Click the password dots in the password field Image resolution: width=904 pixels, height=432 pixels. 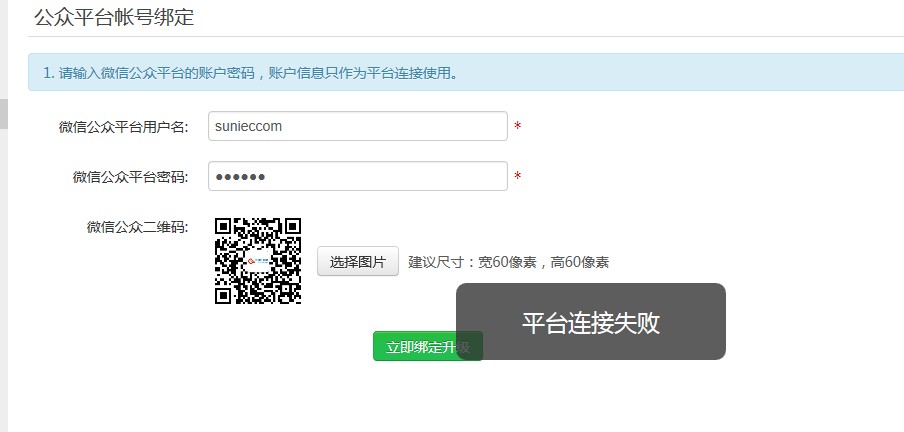(240, 177)
